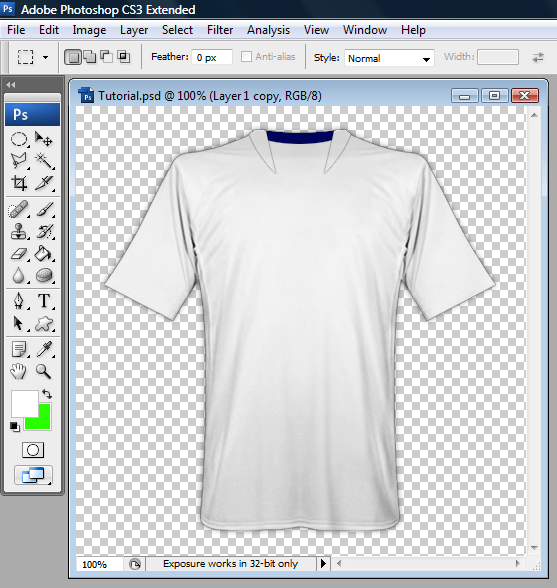Click the Feather pixel input field
557x588 pixels.
[x=212, y=57]
